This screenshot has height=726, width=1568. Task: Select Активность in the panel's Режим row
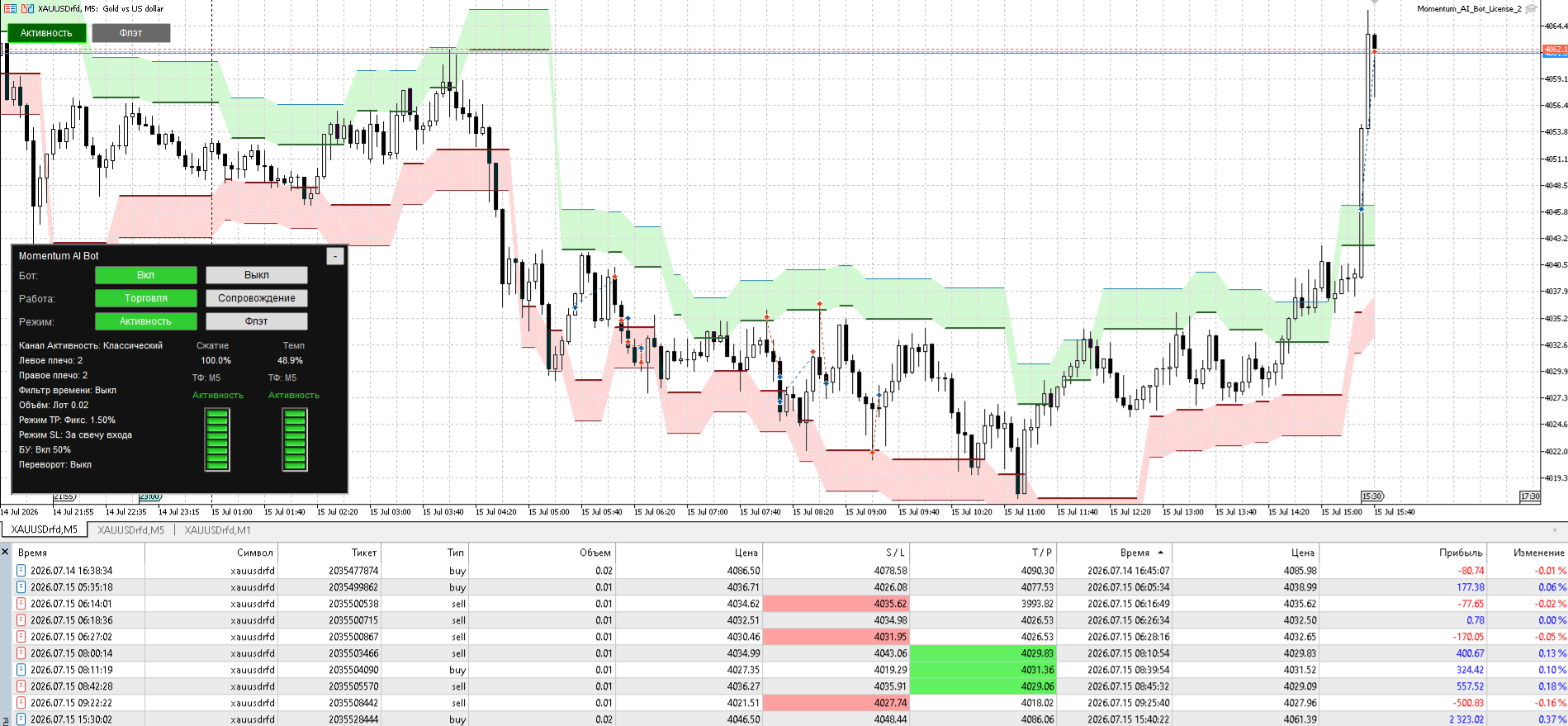click(x=146, y=321)
